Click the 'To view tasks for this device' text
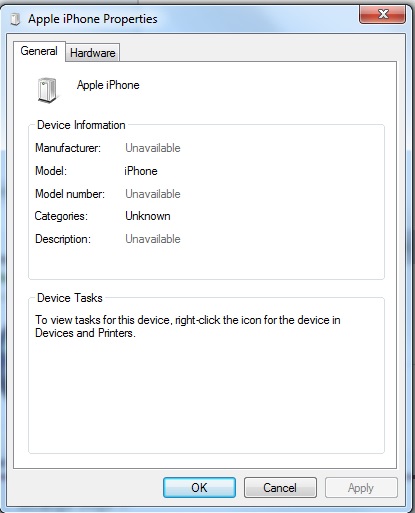 click(188, 326)
